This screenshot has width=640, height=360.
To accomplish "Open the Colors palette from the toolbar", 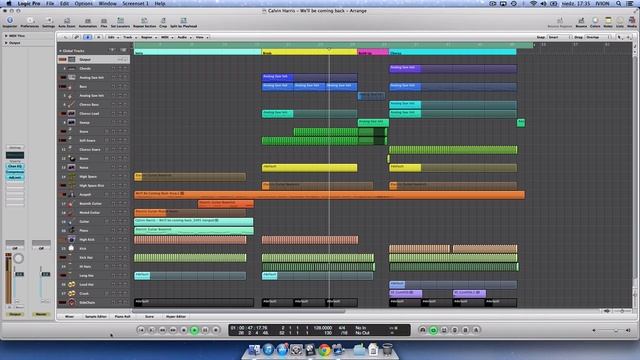I will [595, 22].
